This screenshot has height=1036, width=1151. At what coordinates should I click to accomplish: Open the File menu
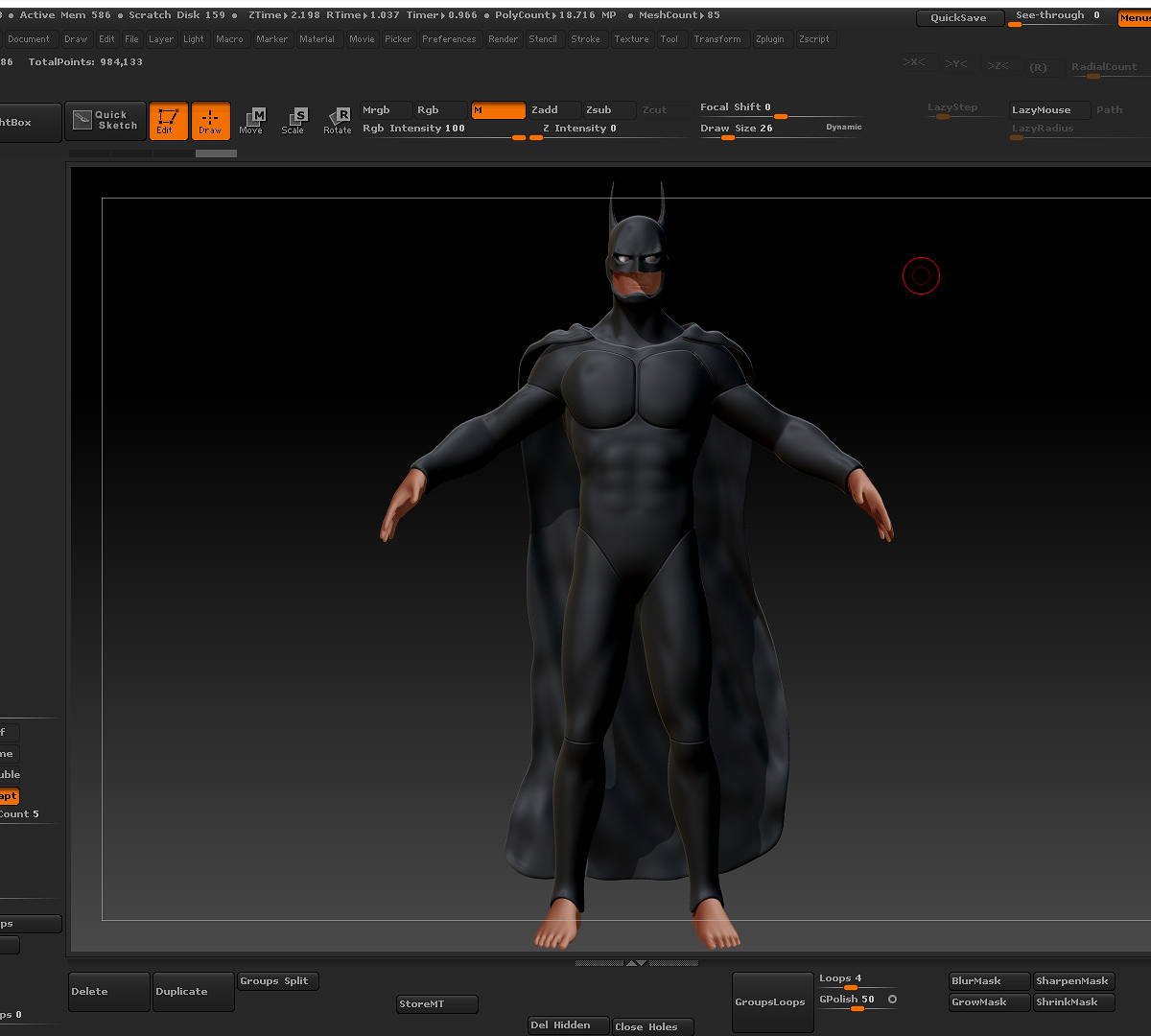pyautogui.click(x=132, y=39)
